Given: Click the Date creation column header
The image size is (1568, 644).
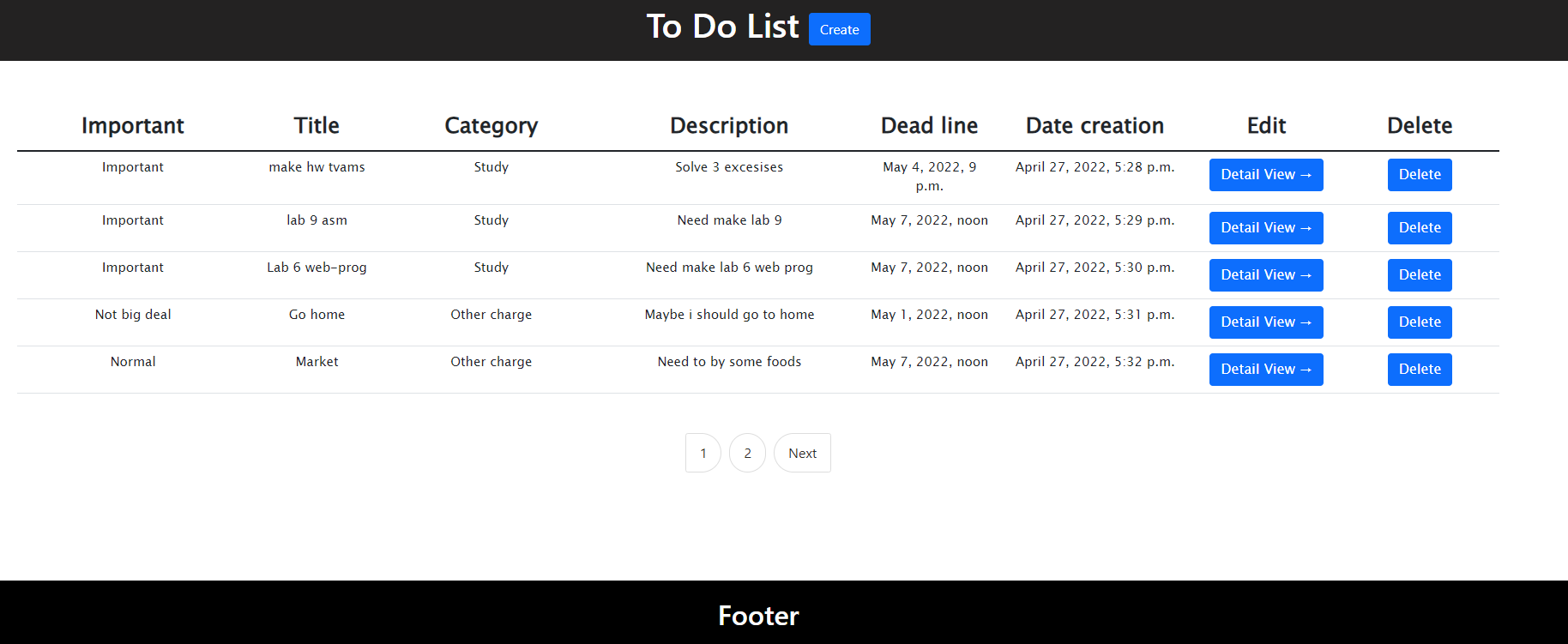Looking at the screenshot, I should pos(1095,126).
